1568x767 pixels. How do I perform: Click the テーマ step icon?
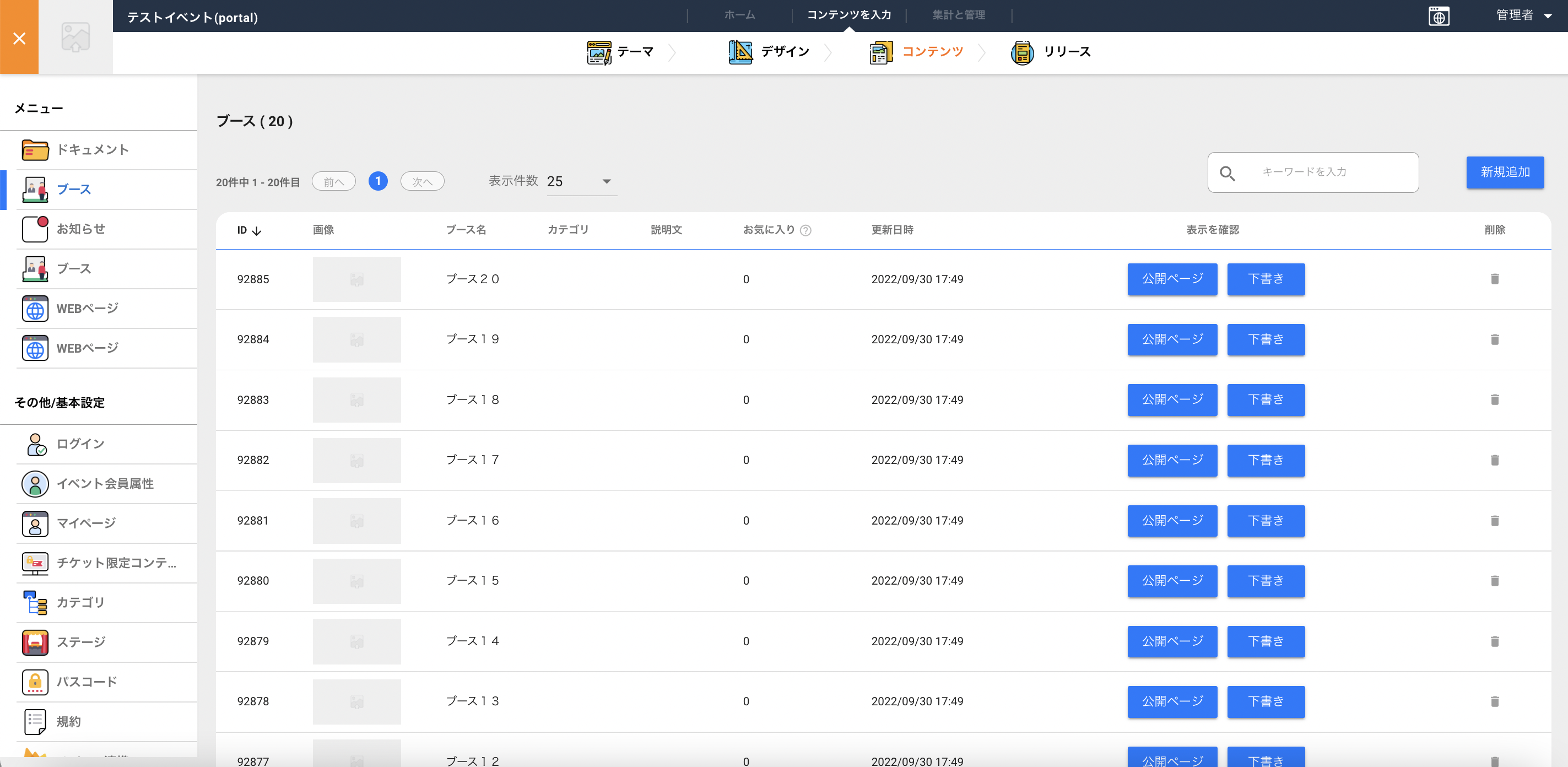(599, 52)
